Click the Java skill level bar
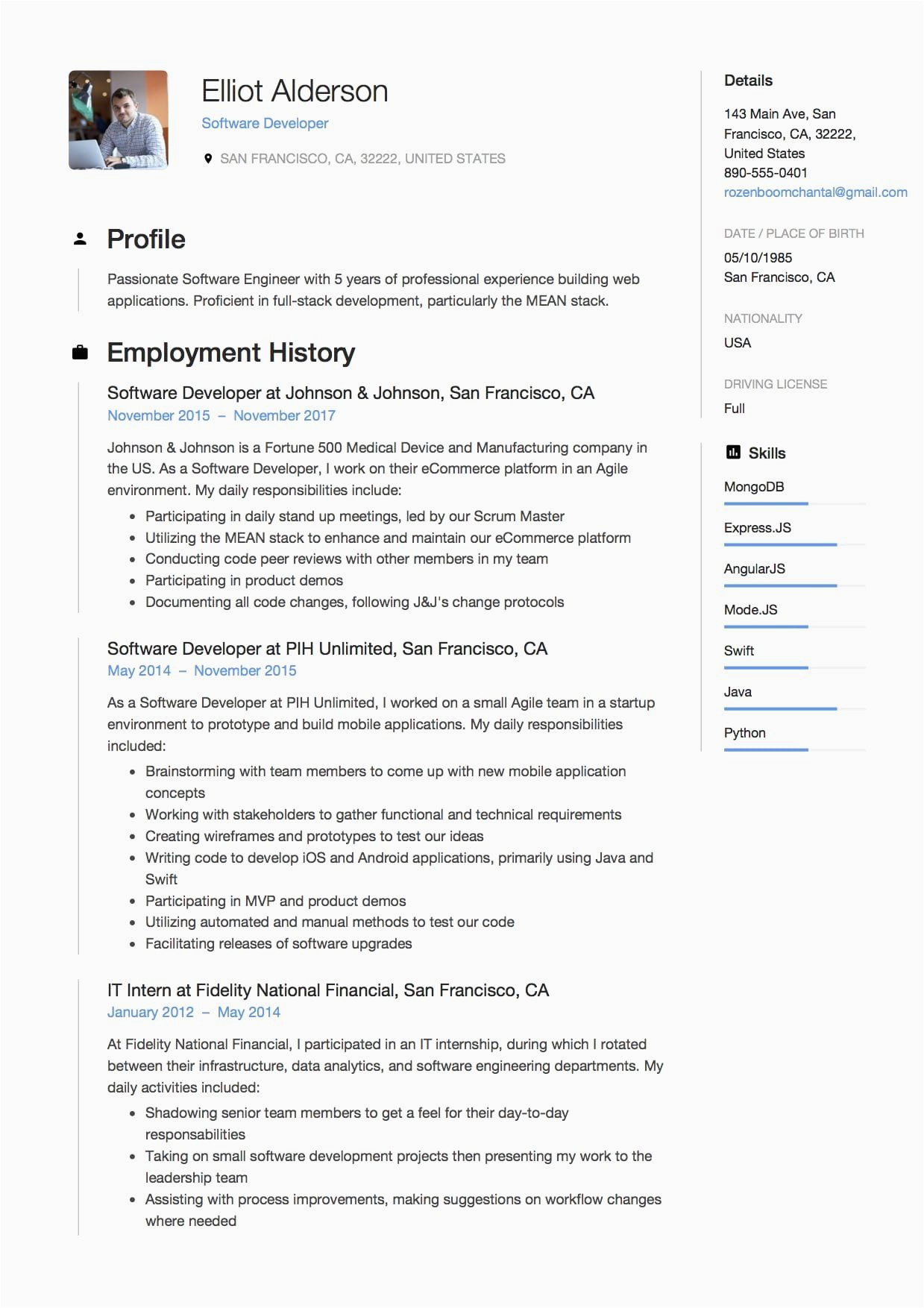The image size is (924, 1308). point(794,708)
